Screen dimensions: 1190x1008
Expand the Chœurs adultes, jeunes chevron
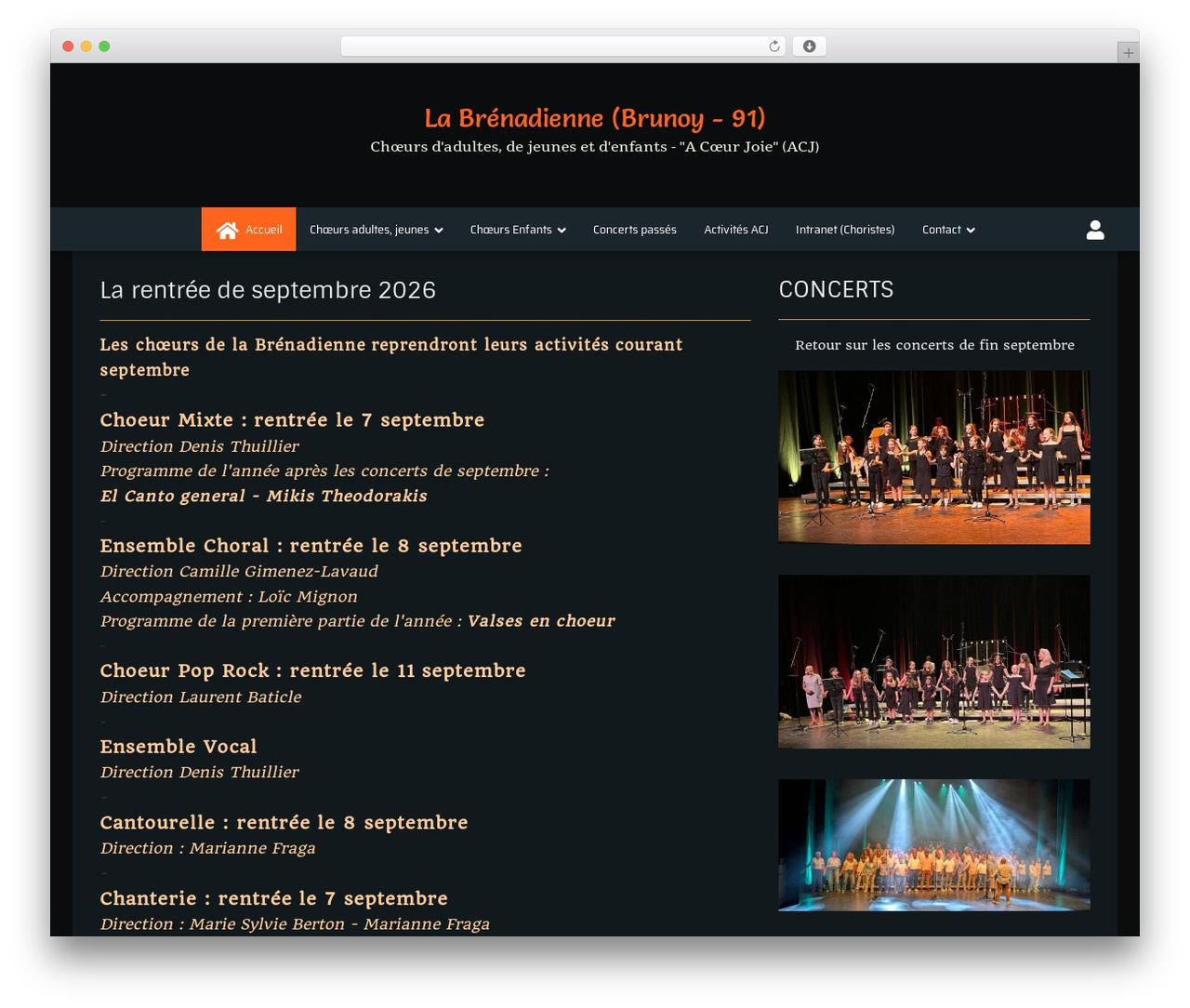(x=439, y=231)
